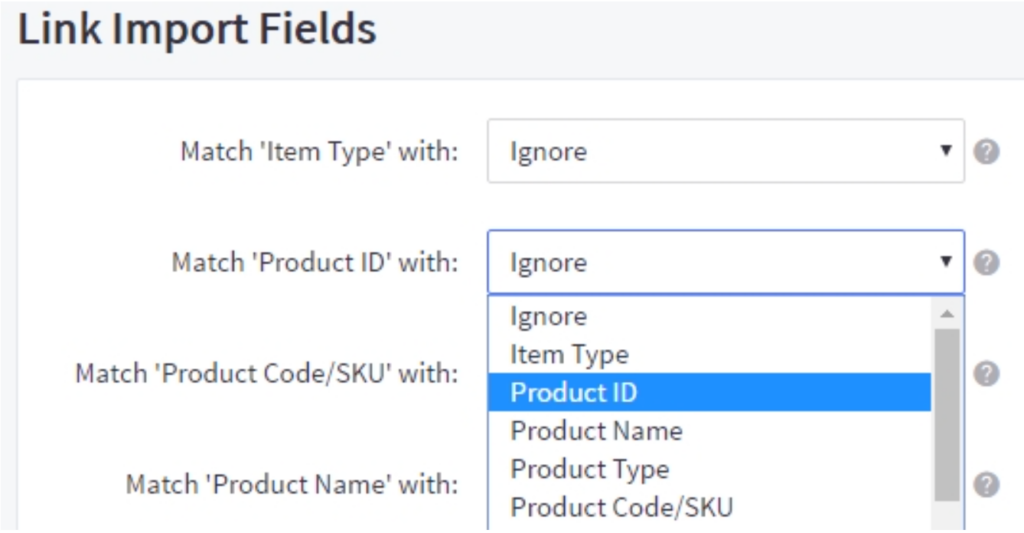Click the 'Link Import Fields' heading
1024x533 pixels.
point(197,30)
